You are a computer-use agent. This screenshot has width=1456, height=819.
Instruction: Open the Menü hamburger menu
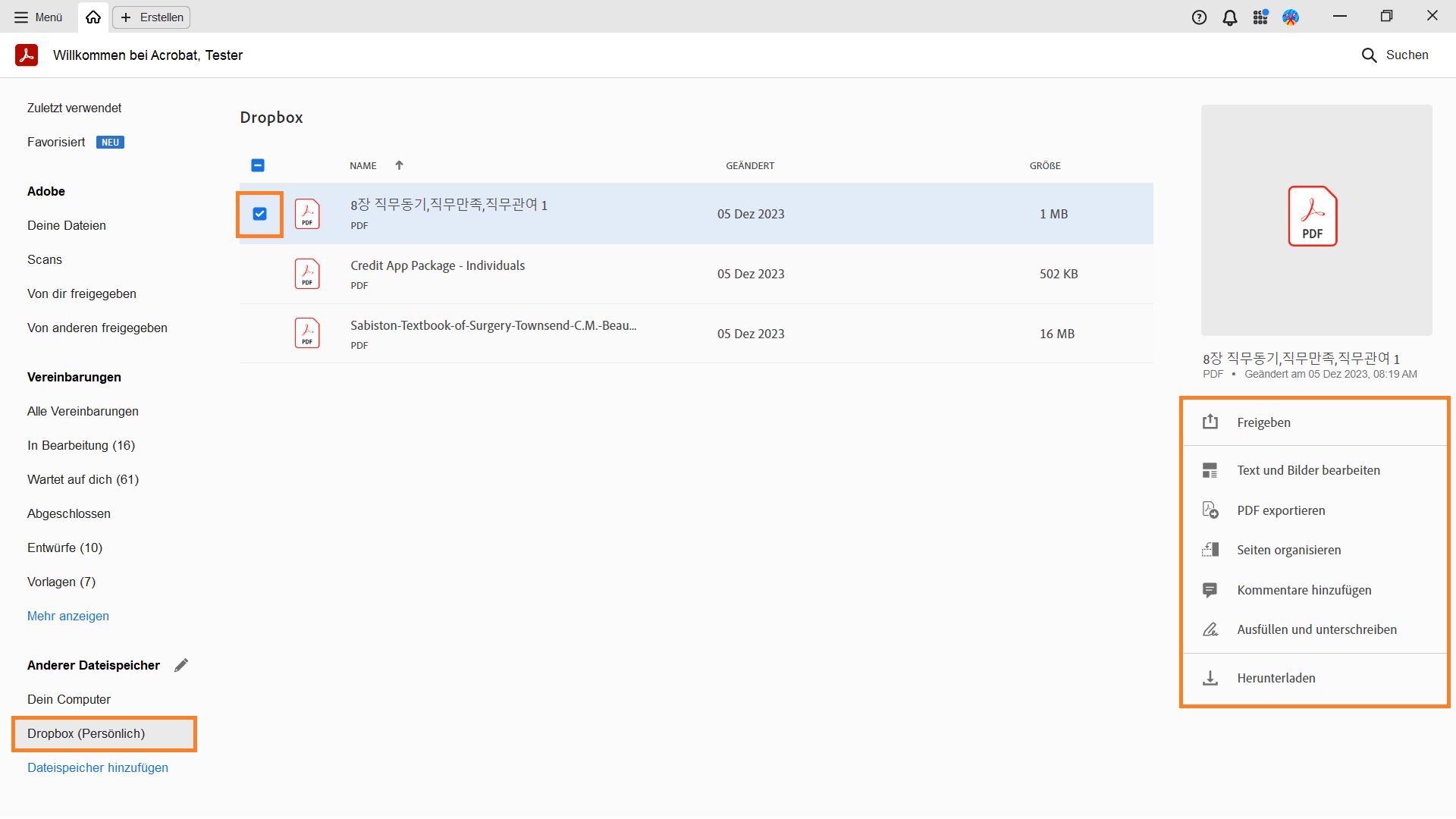[38, 17]
